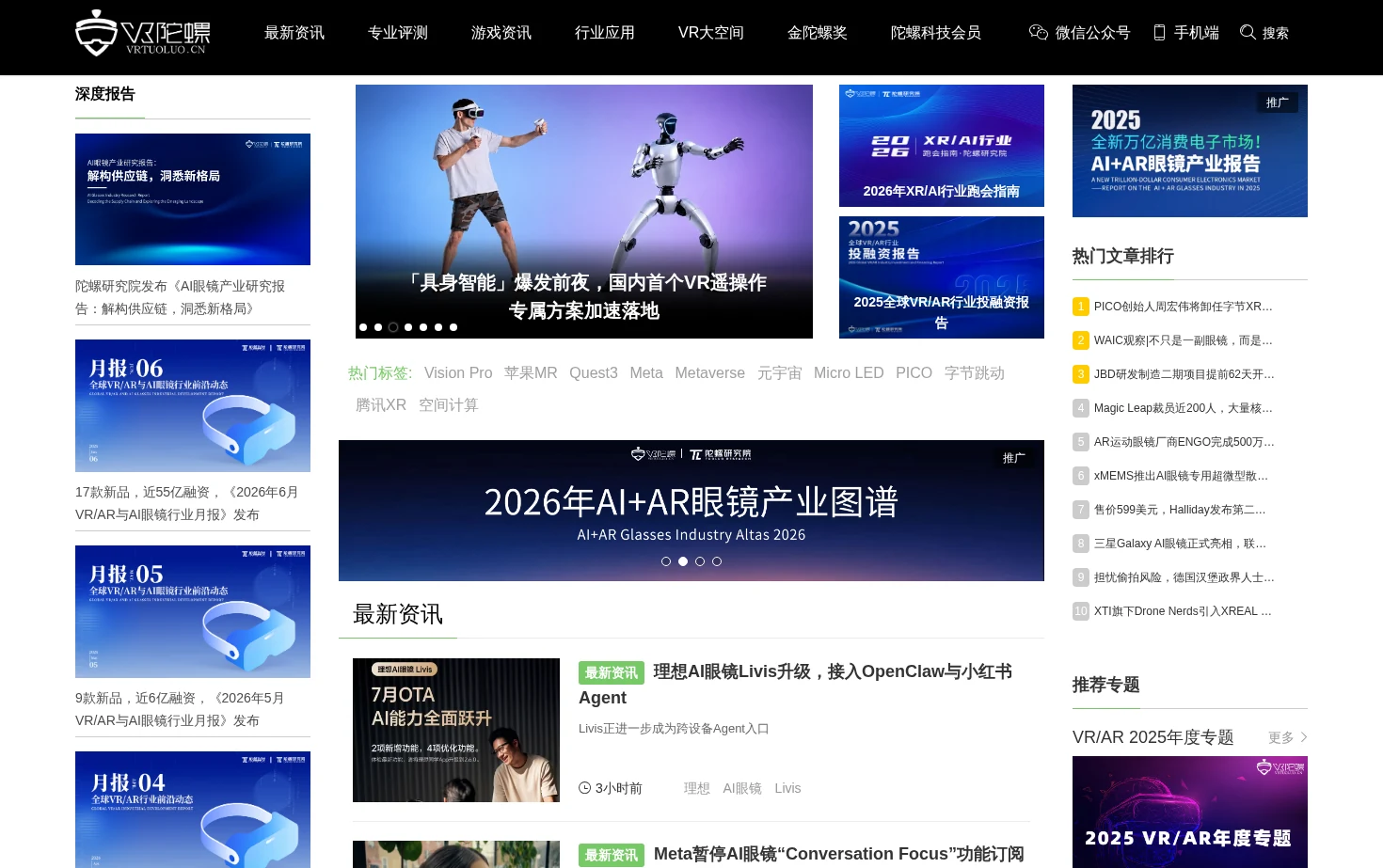Viewport: 1383px width, 868px height.
Task: Click the PICO hot tag
Action: point(914,373)
